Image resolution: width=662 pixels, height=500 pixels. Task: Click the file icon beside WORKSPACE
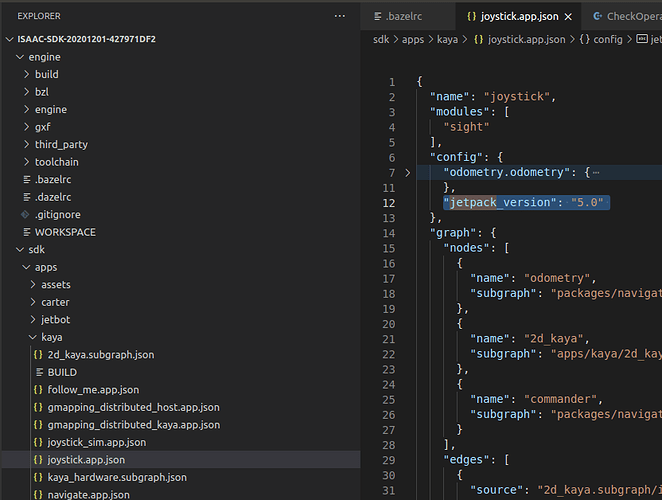click(27, 232)
